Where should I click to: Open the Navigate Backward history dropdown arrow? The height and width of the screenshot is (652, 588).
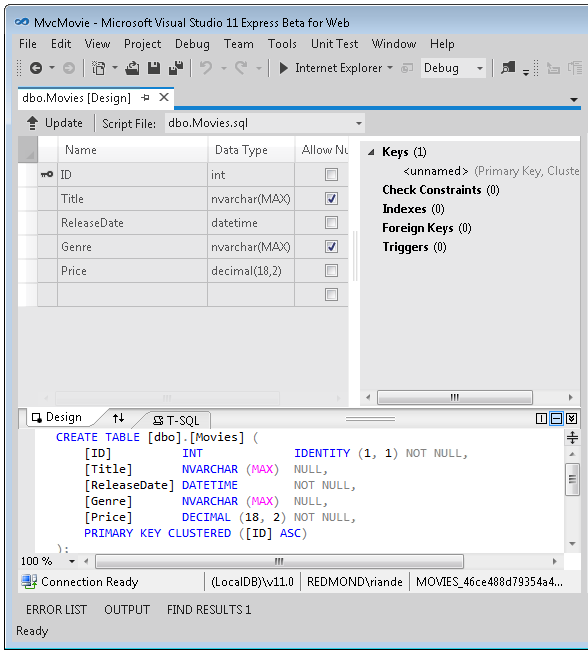[x=52, y=67]
